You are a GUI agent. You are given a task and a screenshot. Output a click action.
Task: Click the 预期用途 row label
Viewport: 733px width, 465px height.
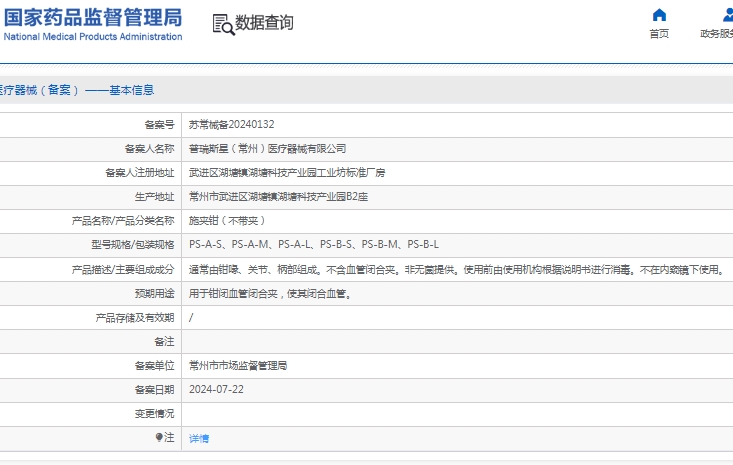tap(155, 293)
